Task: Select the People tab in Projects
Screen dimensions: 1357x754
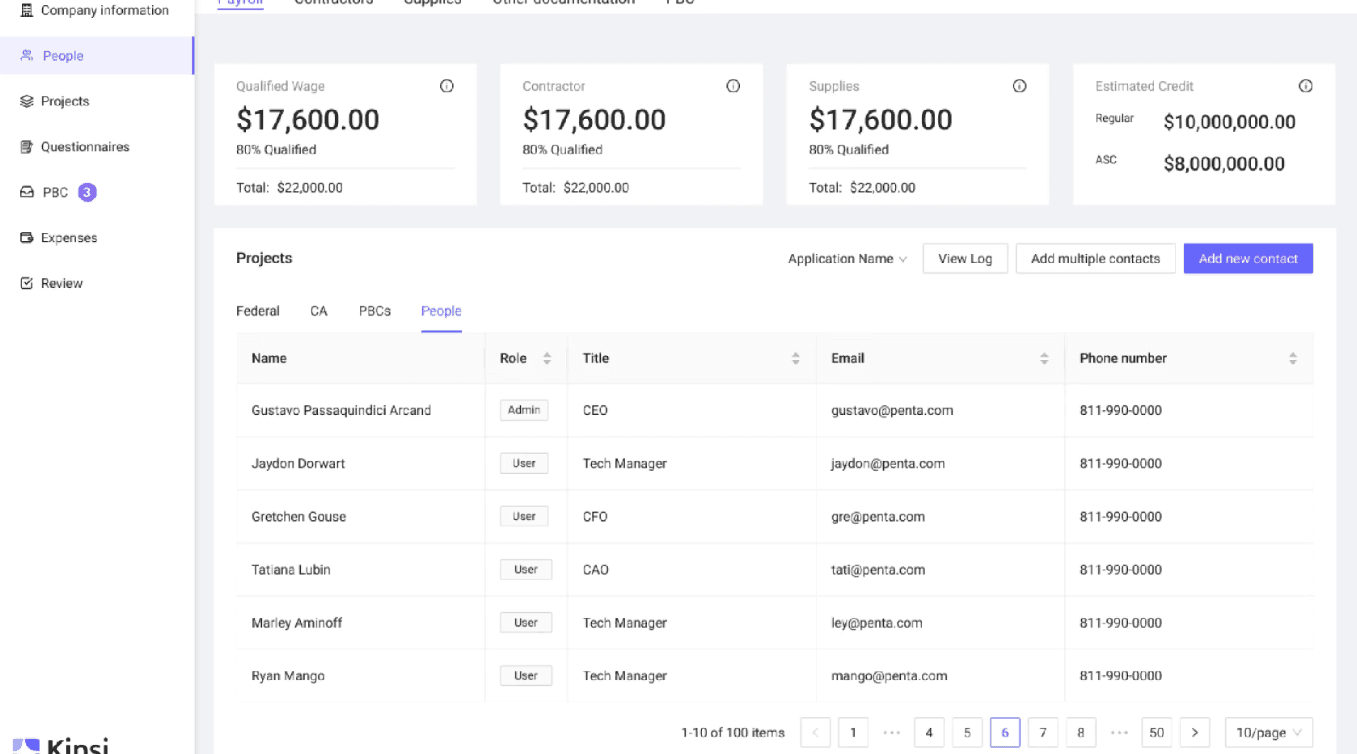Action: pyautogui.click(x=441, y=311)
